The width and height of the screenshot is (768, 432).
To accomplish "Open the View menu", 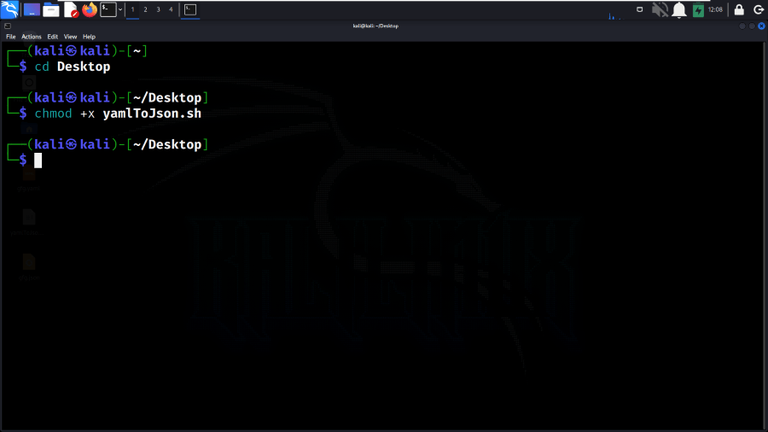I will coord(70,37).
